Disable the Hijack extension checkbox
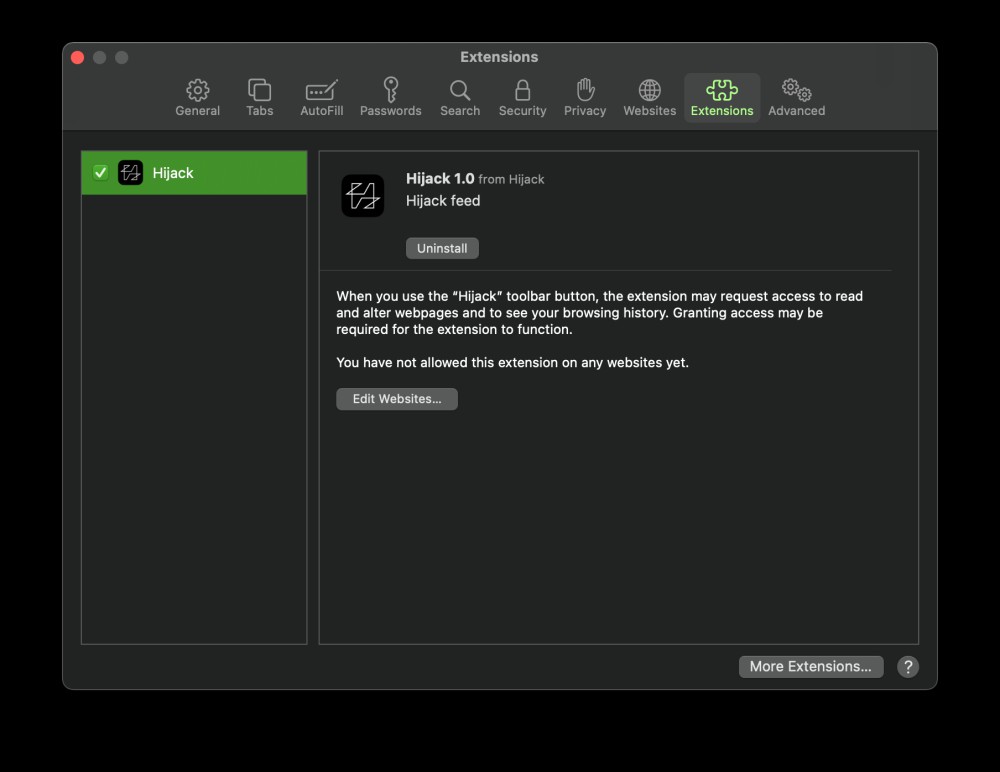Image resolution: width=1000 pixels, height=772 pixels. click(x=101, y=173)
